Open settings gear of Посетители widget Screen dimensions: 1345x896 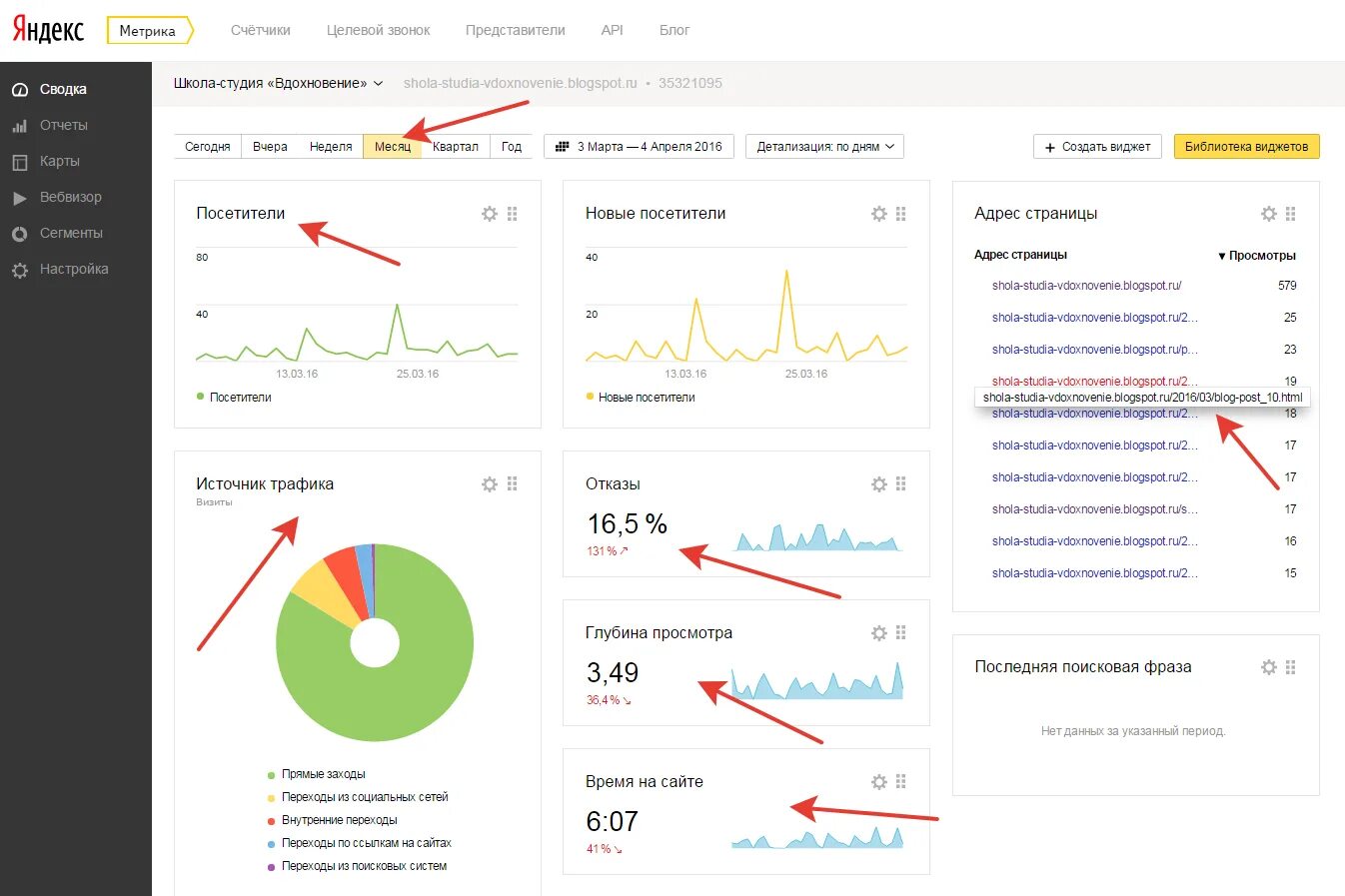(490, 214)
